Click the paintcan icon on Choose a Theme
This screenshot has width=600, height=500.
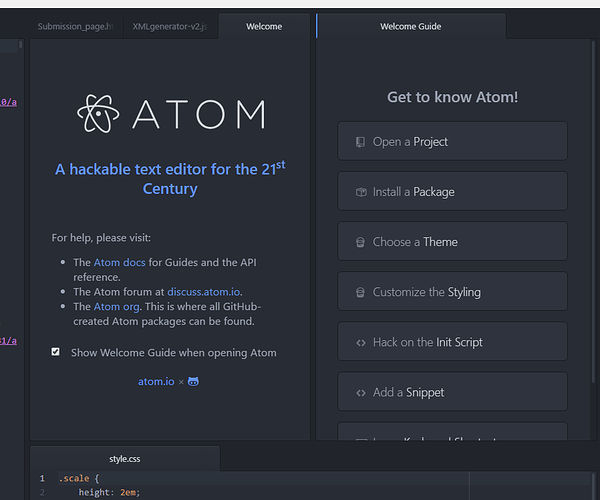[x=360, y=242]
